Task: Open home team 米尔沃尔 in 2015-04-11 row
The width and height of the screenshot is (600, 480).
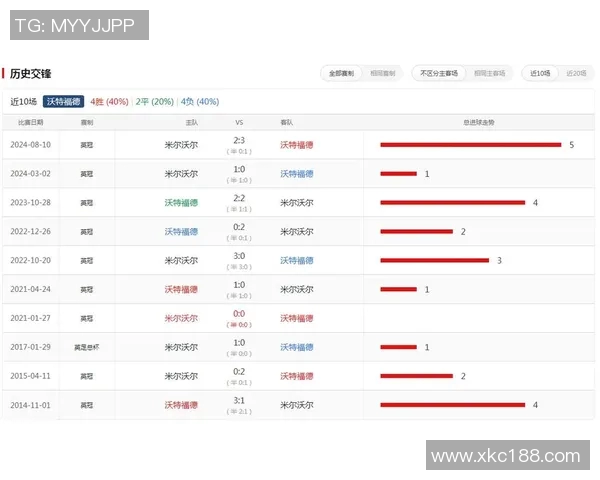Action: (x=181, y=376)
